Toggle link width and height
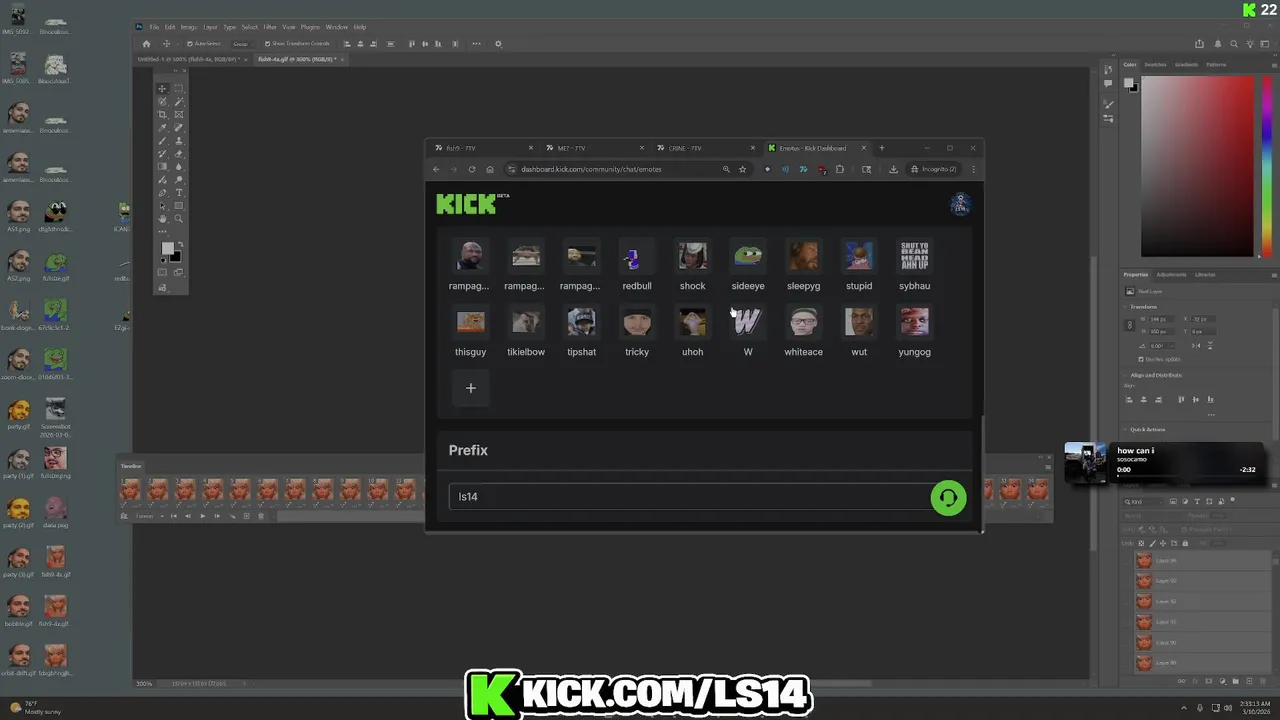The image size is (1280, 720). [1129, 325]
